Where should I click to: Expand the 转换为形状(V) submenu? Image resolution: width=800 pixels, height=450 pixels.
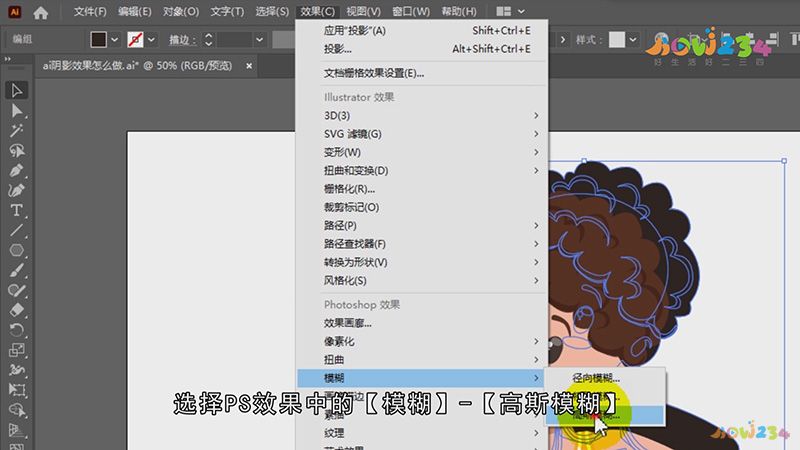422,263
